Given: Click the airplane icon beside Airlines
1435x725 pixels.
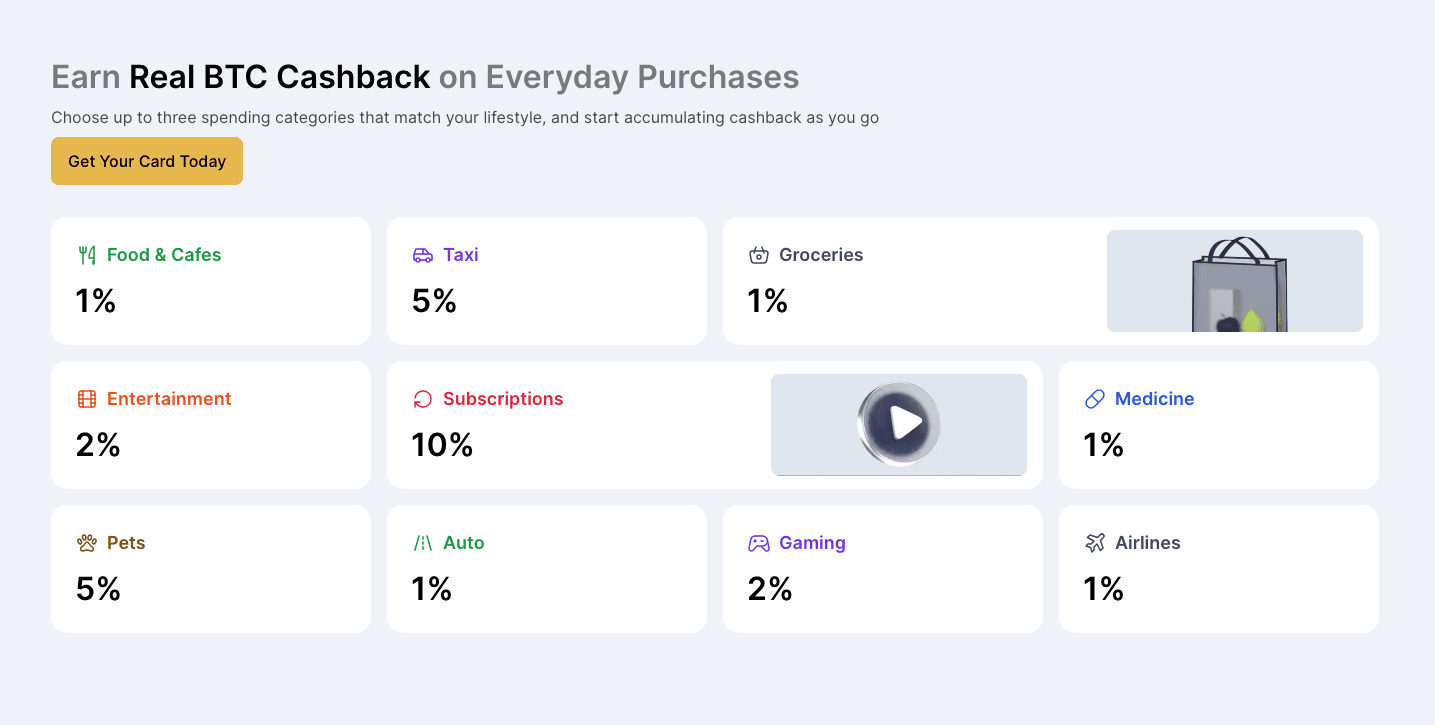Looking at the screenshot, I should (x=1095, y=543).
